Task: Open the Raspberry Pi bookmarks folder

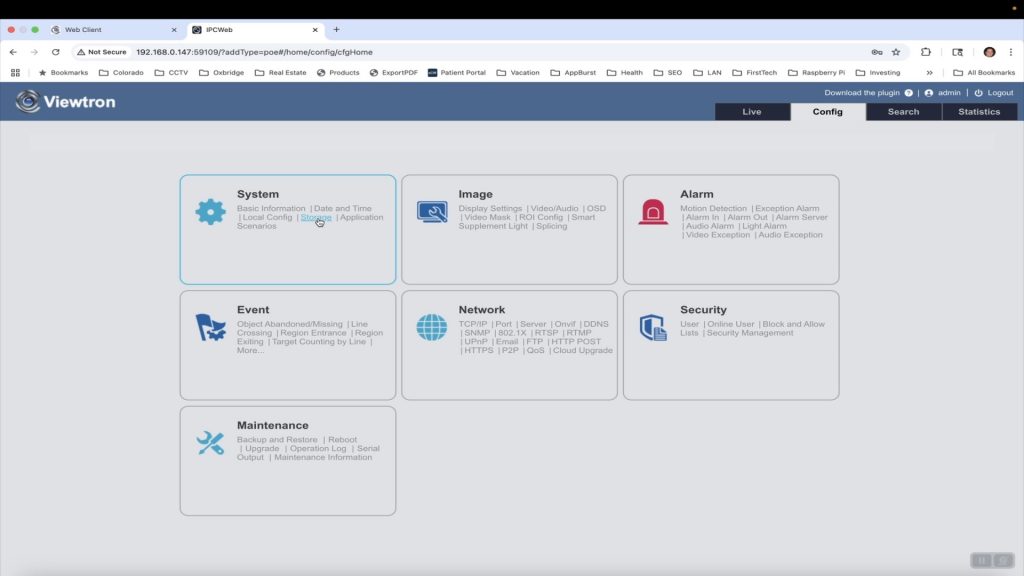Action: tap(816, 72)
